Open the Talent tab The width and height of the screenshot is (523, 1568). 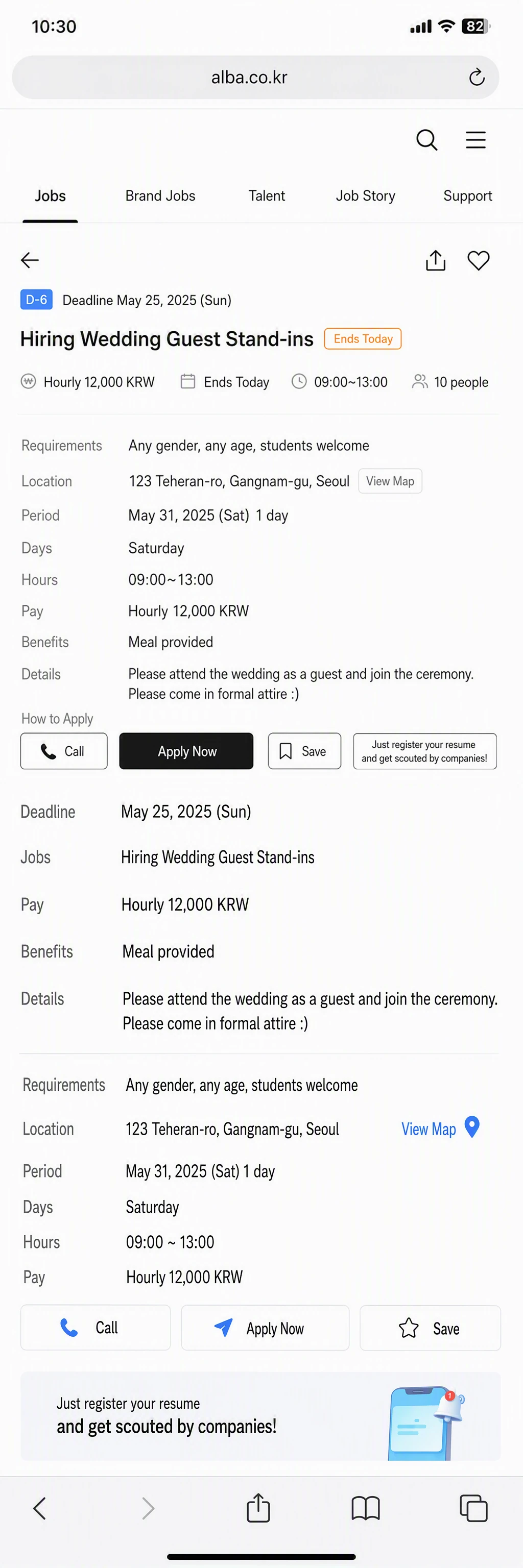click(x=267, y=196)
